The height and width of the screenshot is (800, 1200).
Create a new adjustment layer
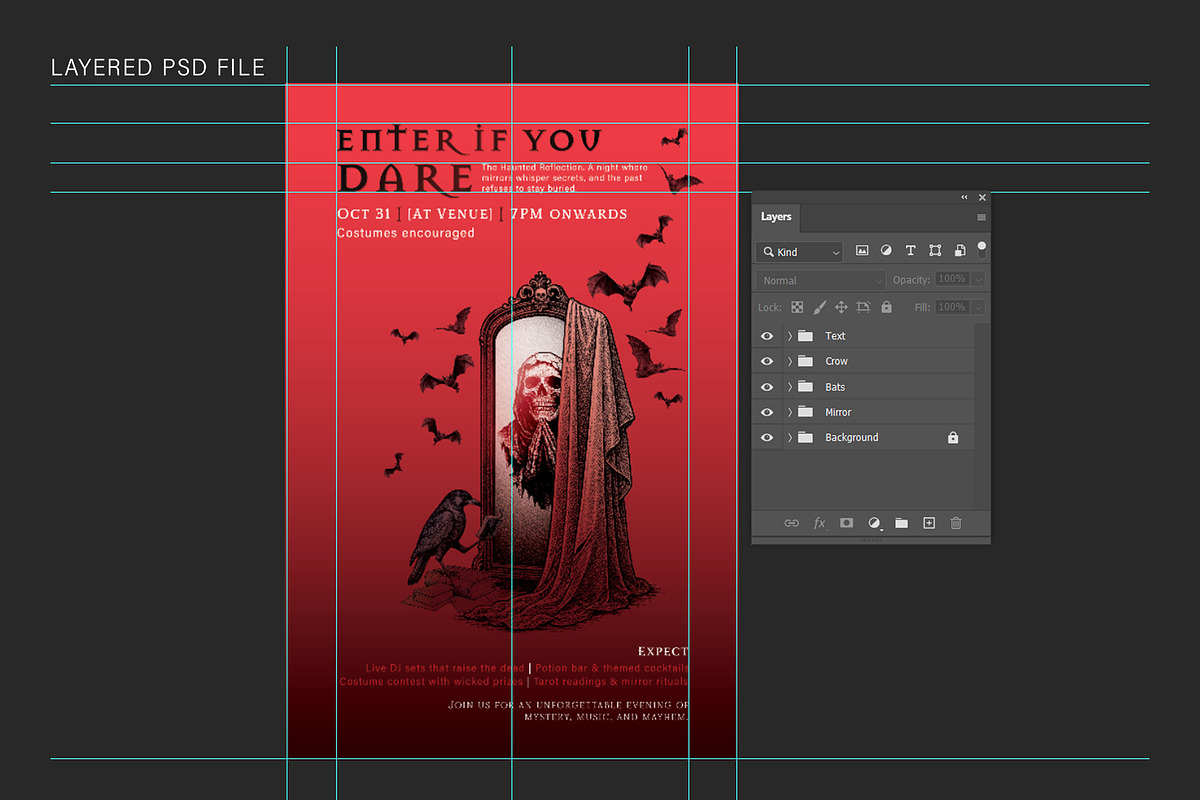pos(873,522)
